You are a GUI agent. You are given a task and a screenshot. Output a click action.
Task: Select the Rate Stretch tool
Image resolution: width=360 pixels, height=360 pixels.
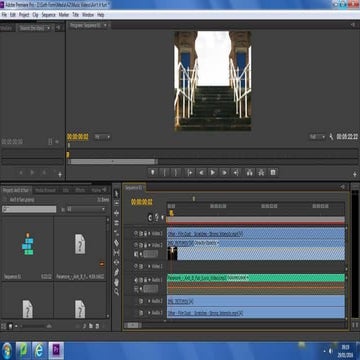[x=117, y=232]
